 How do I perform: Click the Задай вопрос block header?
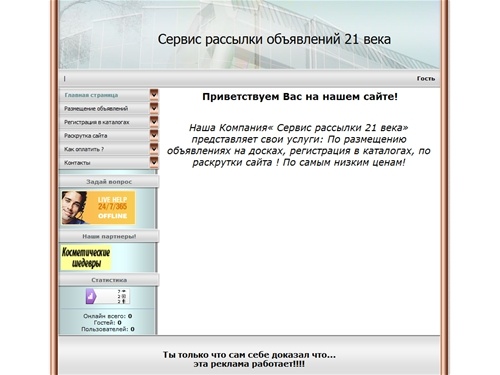tap(109, 182)
